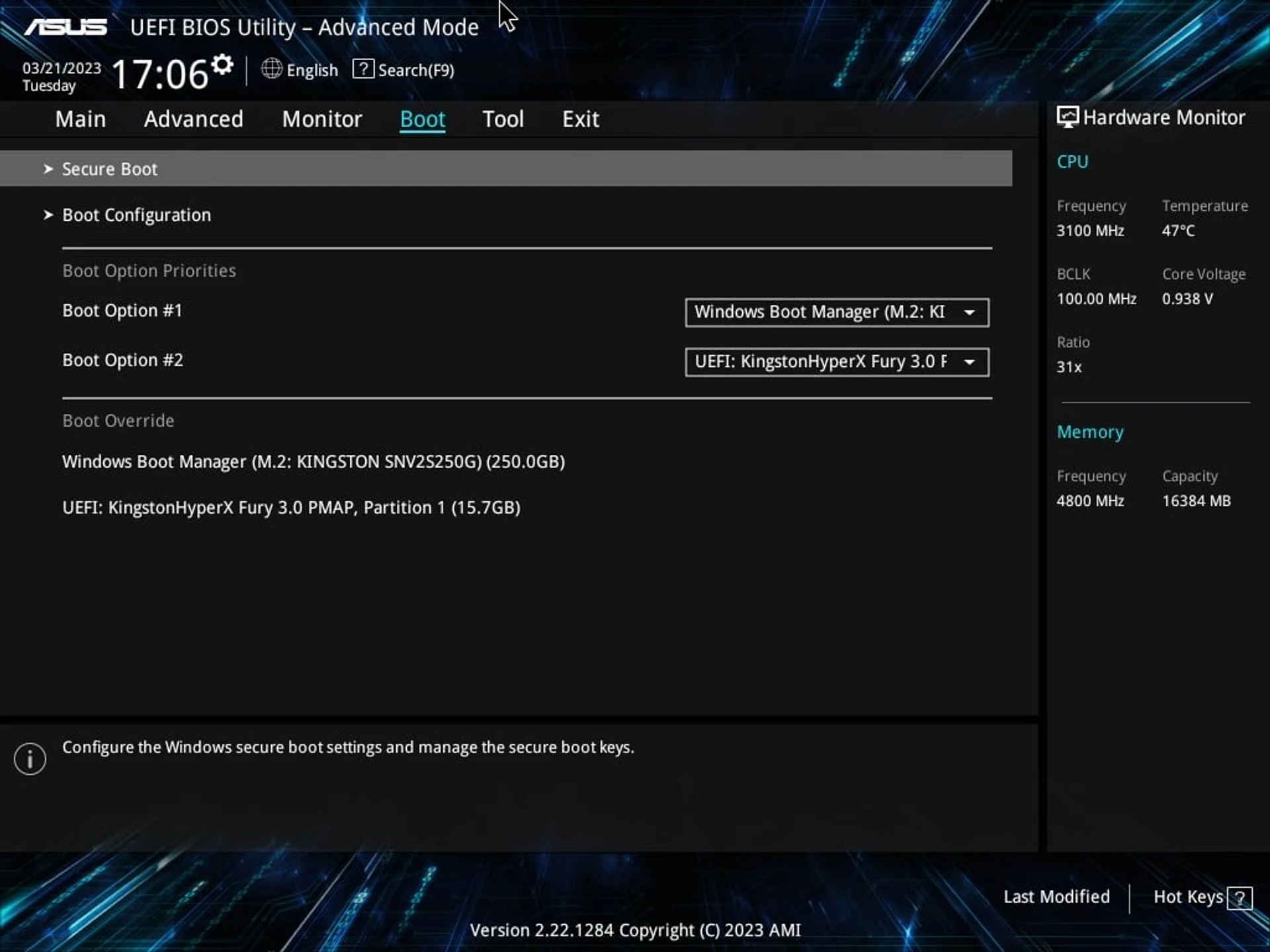Screen dimensions: 1270x952
Task: Open the Monitor tab
Action: pyautogui.click(x=322, y=119)
